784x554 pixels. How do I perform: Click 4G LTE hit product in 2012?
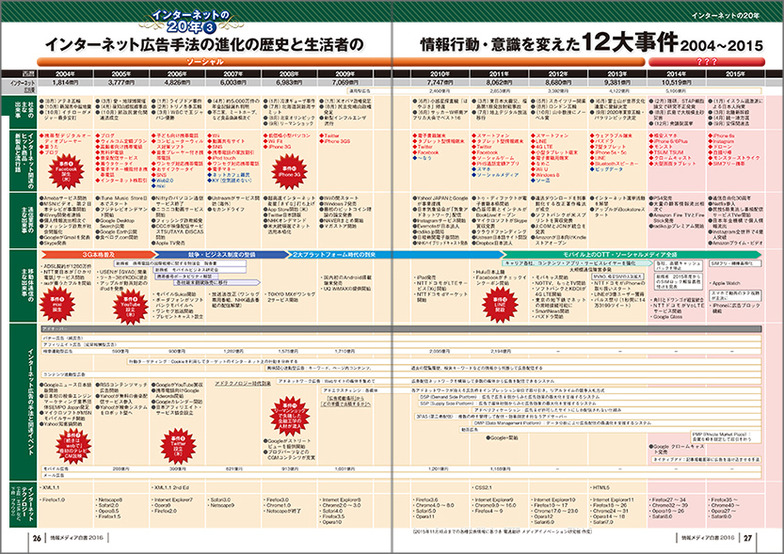coord(543,147)
